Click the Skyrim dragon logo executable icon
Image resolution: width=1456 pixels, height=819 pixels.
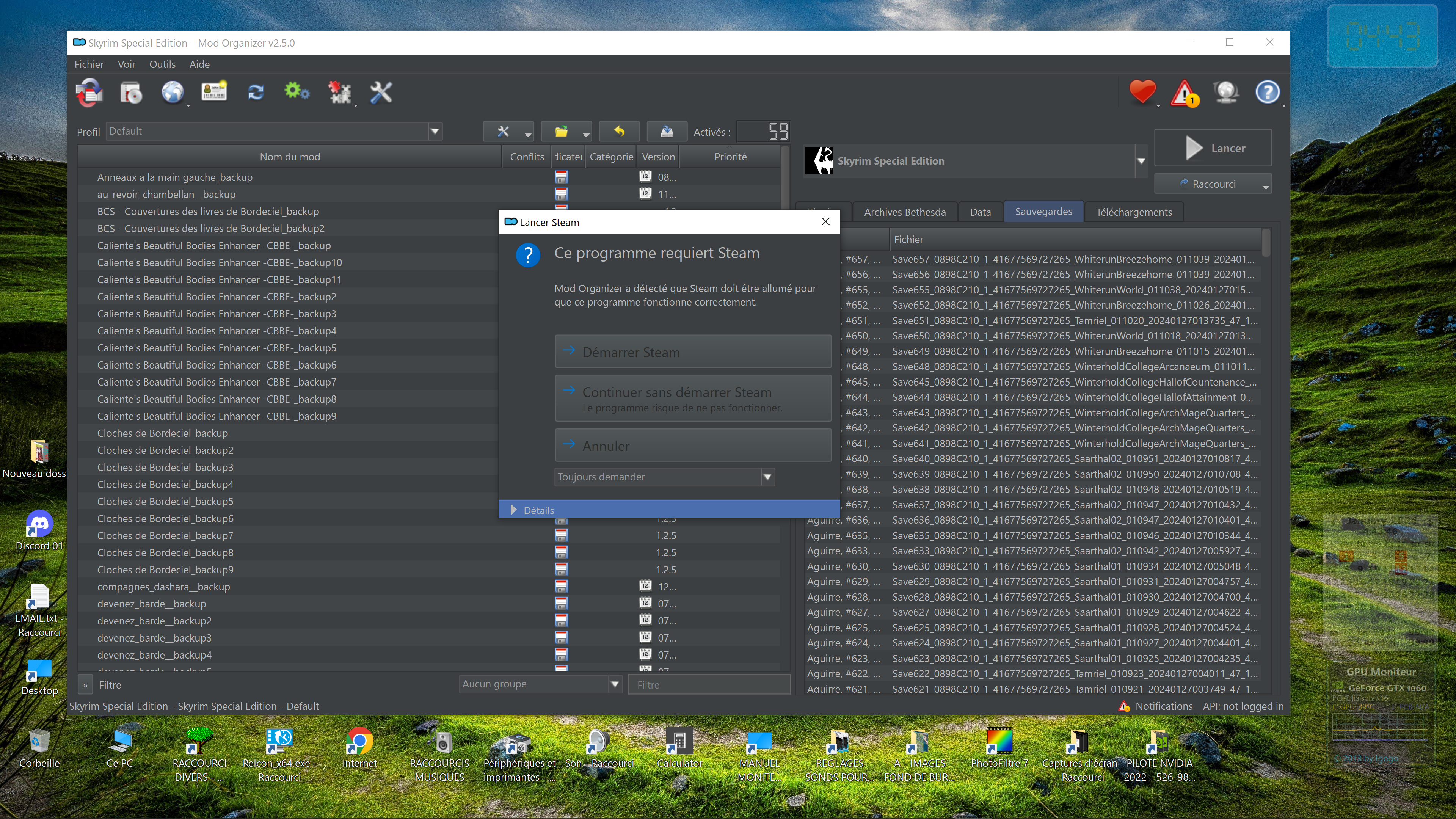pyautogui.click(x=819, y=160)
